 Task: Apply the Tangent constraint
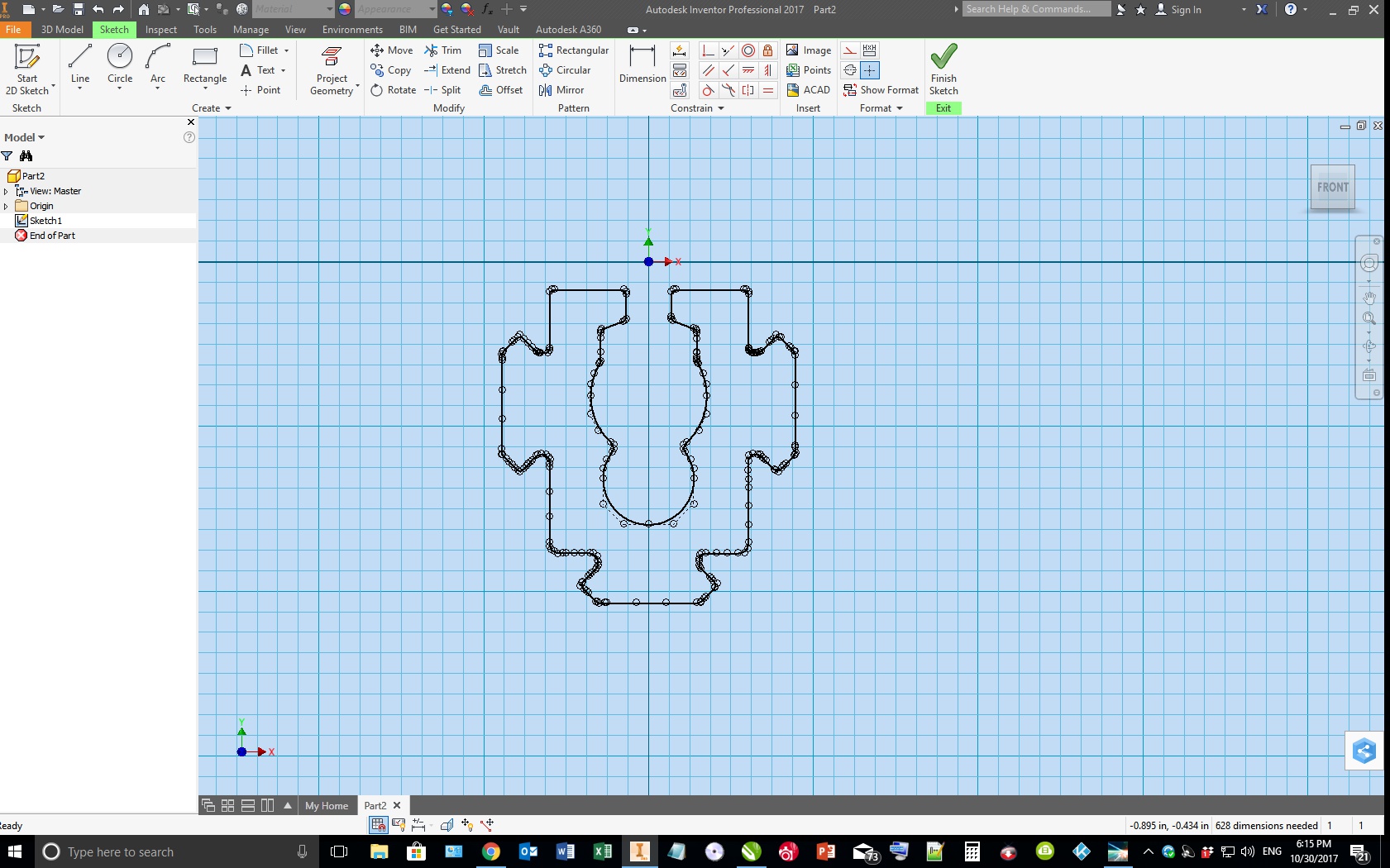[x=709, y=91]
